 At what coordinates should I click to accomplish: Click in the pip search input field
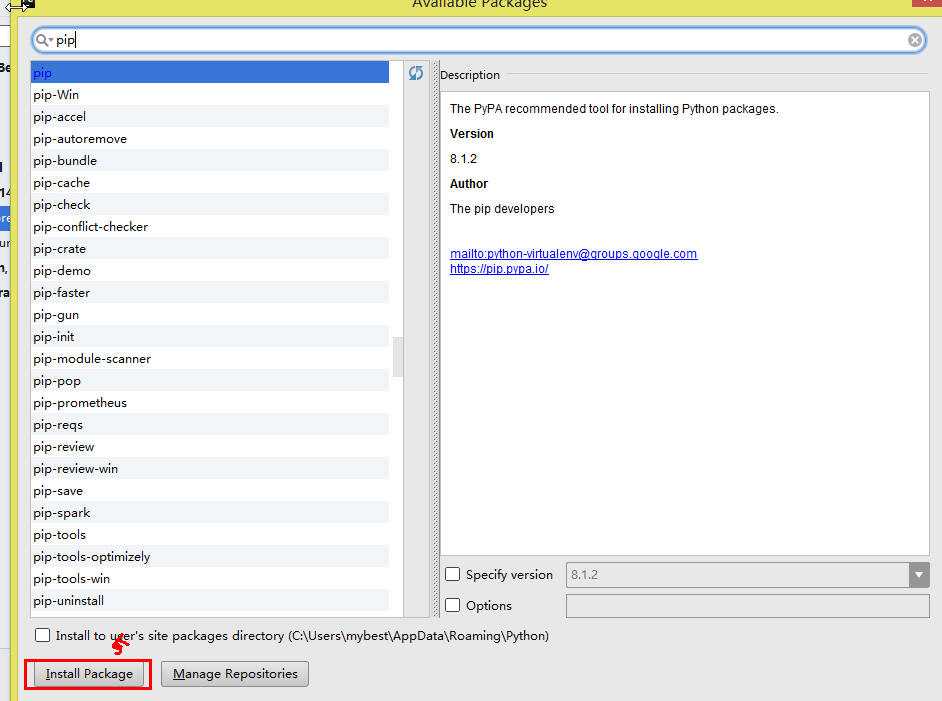point(478,40)
